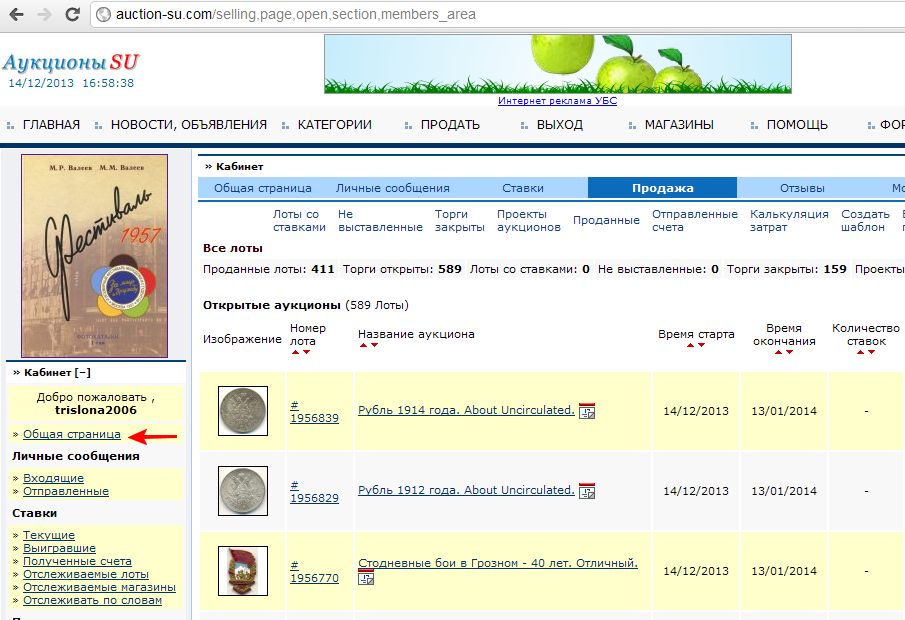Viewport: 905px width, 620px height.
Task: Sort descending by Время старта
Action: pyautogui.click(x=702, y=346)
